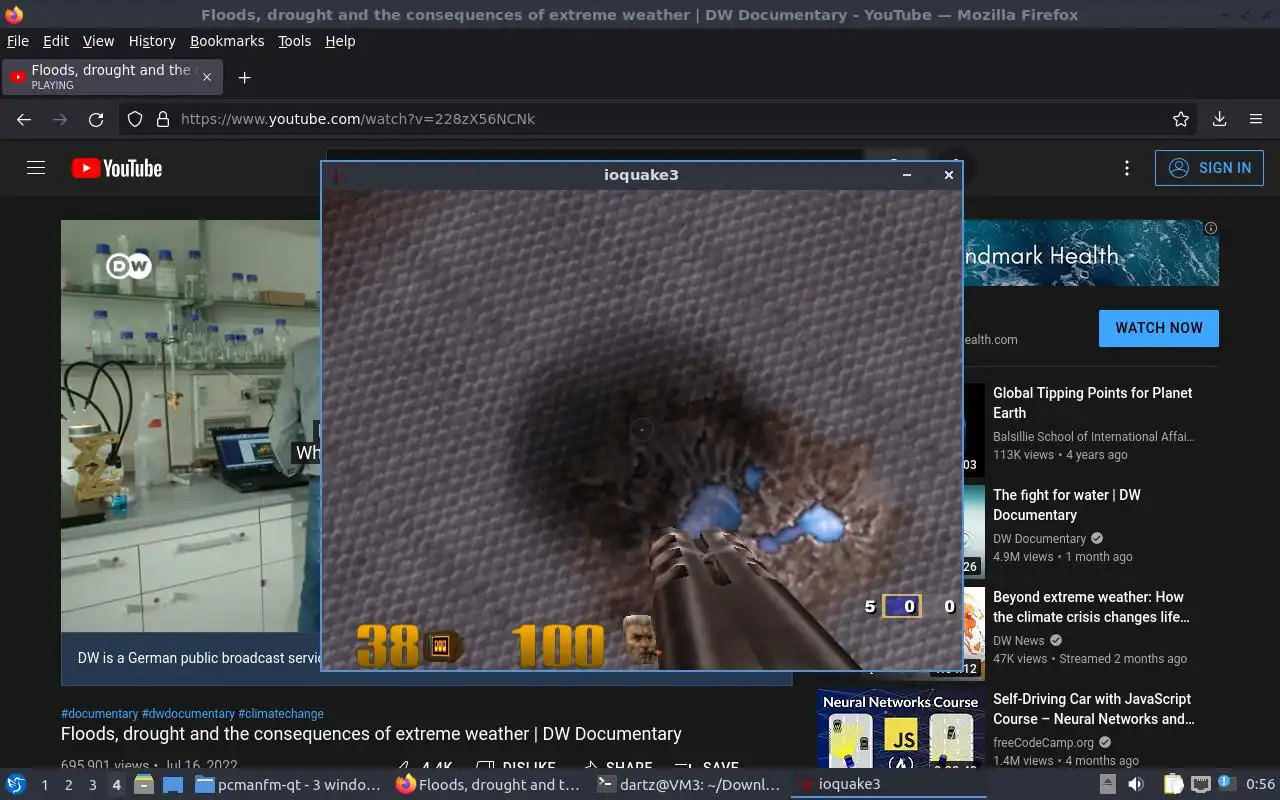This screenshot has width=1280, height=800.
Task: Switch to virtual desktop 1
Action: pos(45,785)
